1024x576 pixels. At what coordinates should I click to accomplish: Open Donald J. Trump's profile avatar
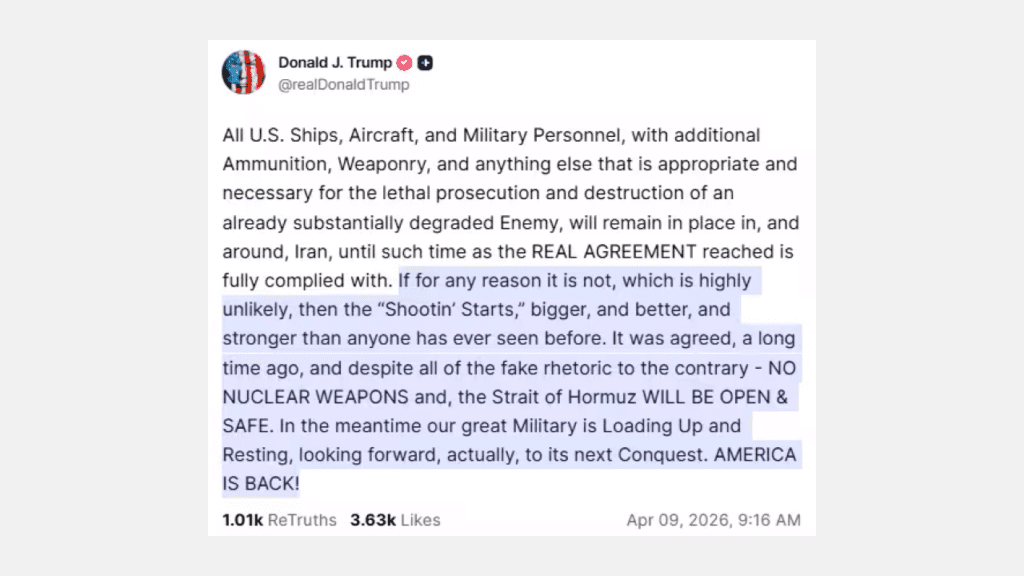243,72
